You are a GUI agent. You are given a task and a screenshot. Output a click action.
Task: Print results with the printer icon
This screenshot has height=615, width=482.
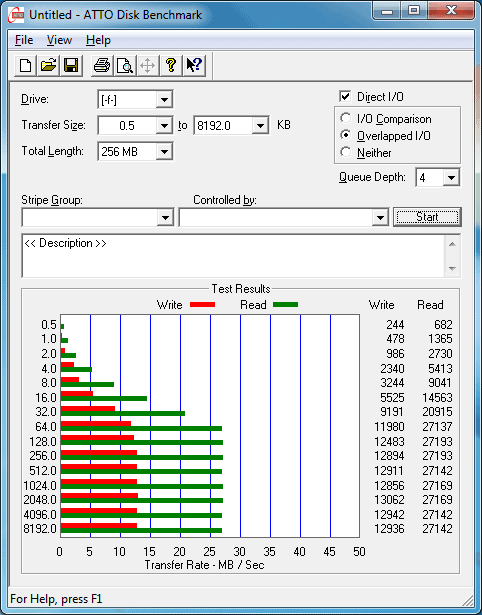[x=102, y=65]
